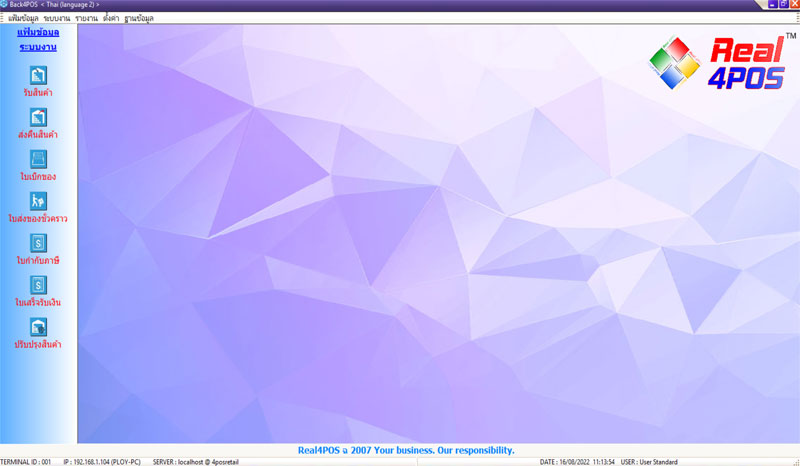
Task: Open the ฐานข้อมูล (database) menu
Action: 139,18
